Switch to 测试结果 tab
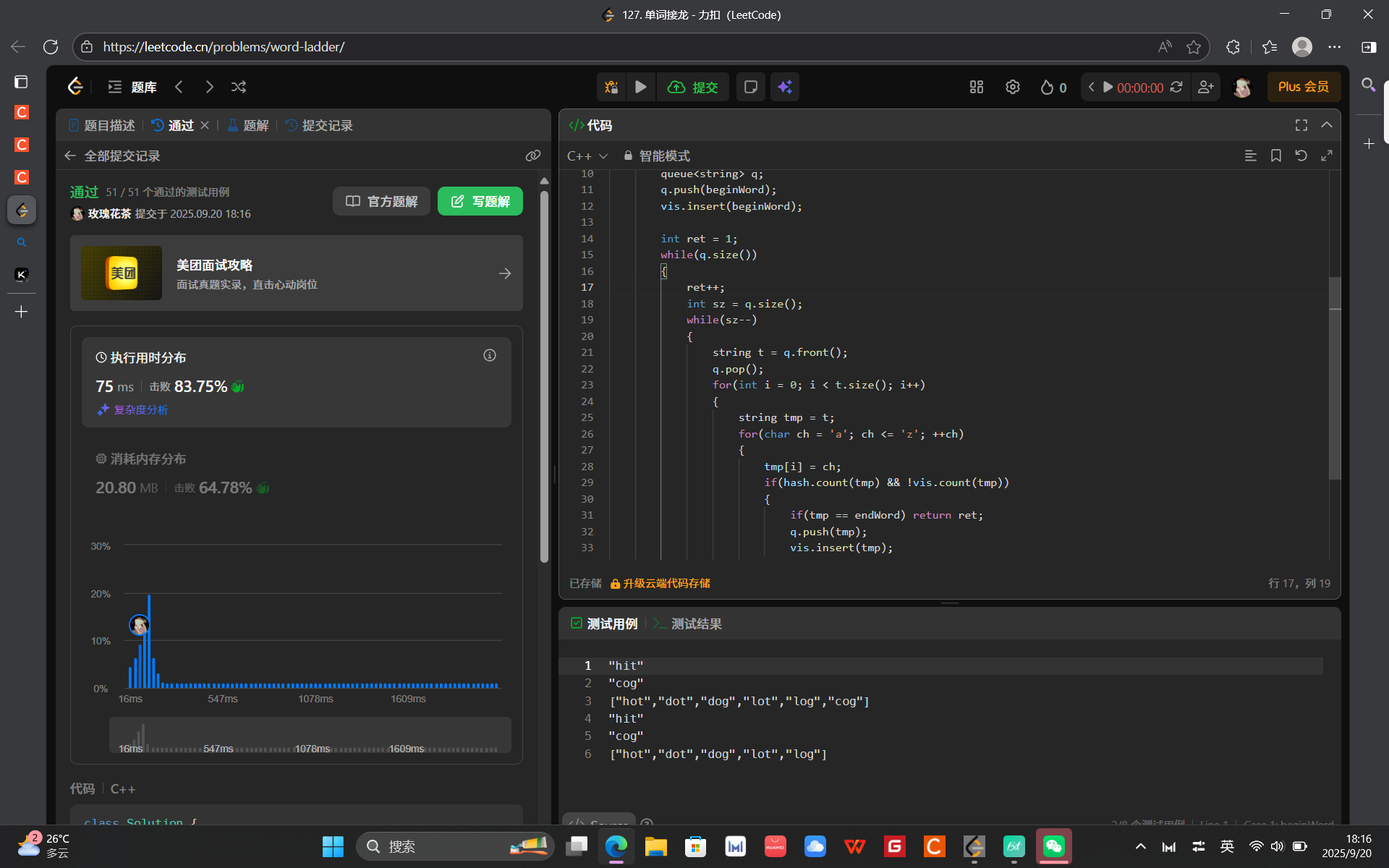 [x=687, y=624]
